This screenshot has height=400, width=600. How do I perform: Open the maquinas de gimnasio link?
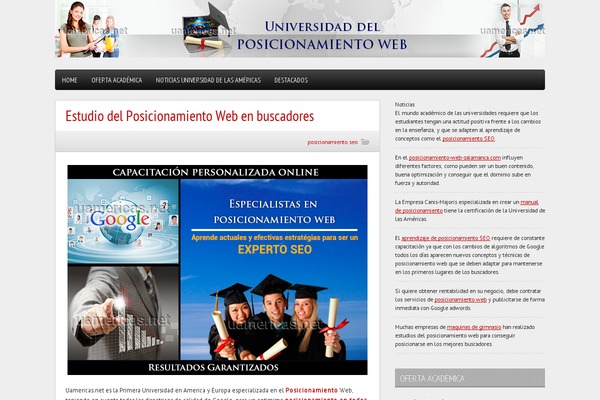point(474,327)
